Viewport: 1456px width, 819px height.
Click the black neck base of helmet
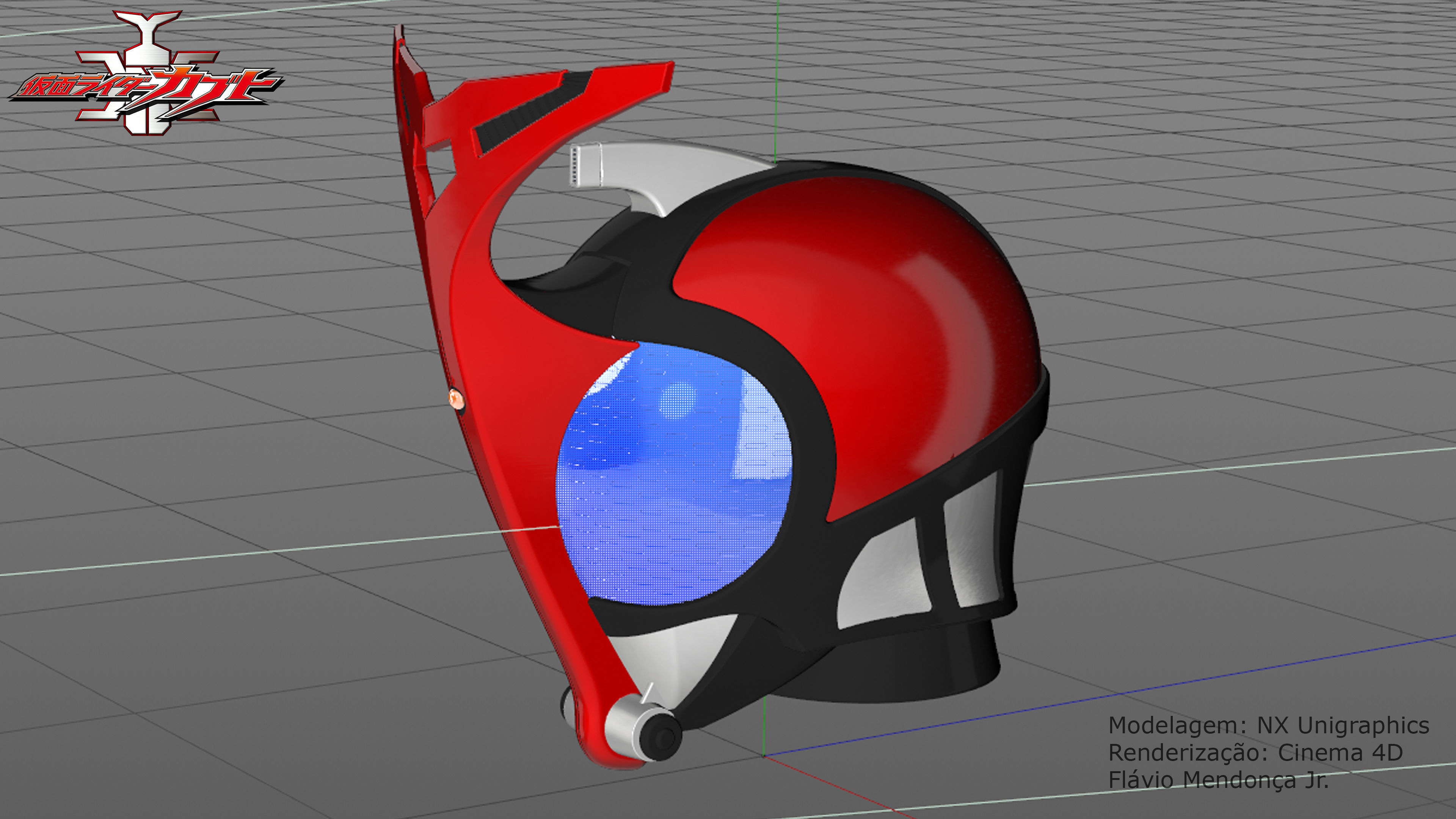(904, 673)
